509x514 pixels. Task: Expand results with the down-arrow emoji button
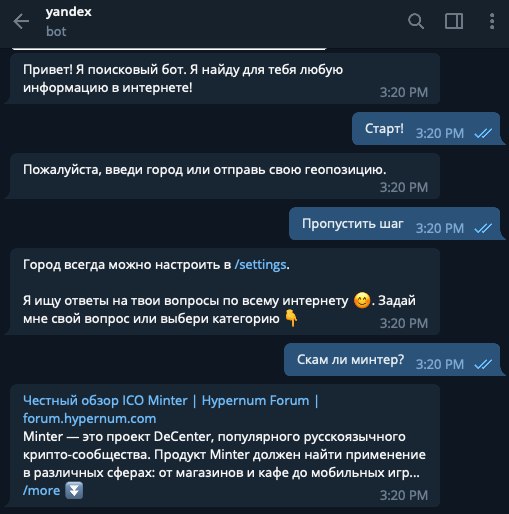(74, 491)
